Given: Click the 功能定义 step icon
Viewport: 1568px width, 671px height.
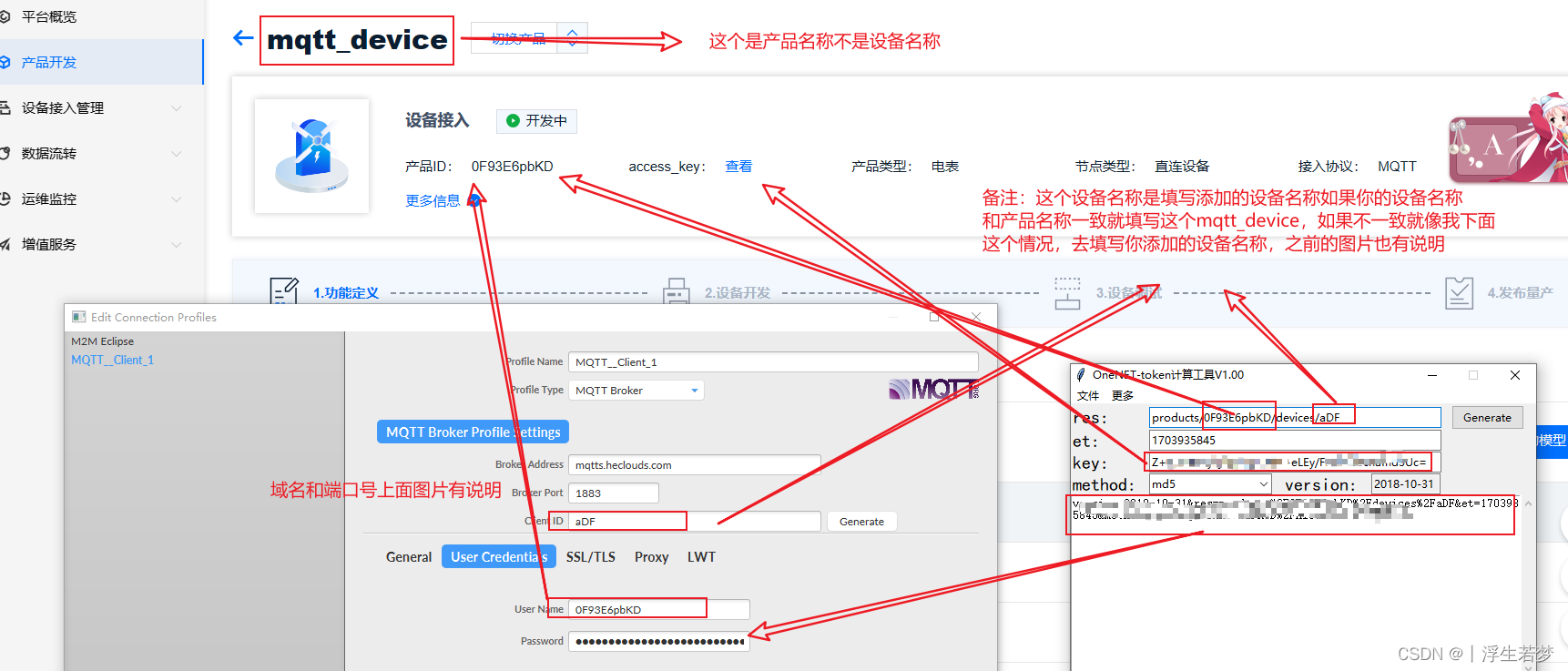Looking at the screenshot, I should pos(284,291).
